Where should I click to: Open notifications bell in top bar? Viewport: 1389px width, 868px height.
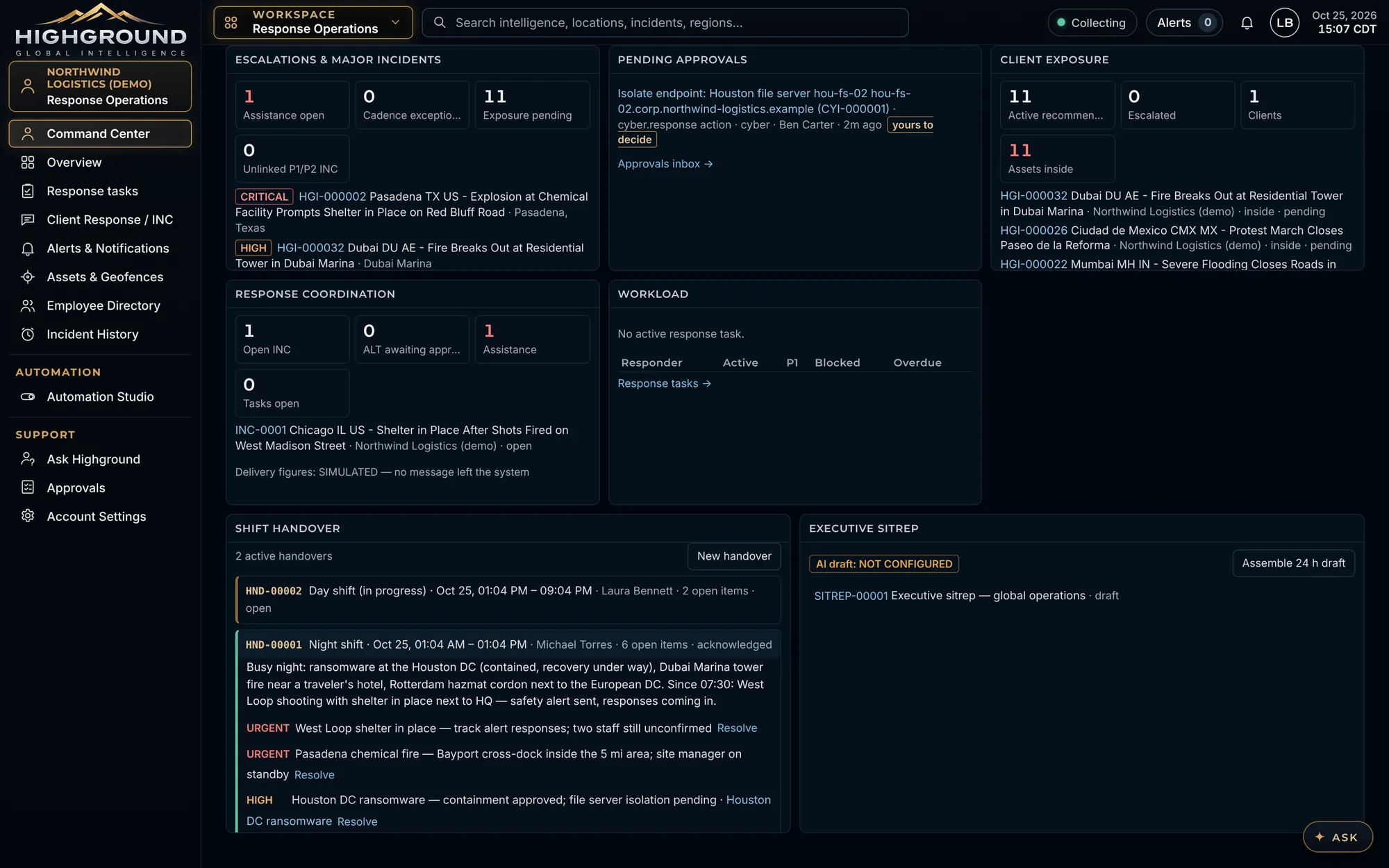coord(1247,23)
